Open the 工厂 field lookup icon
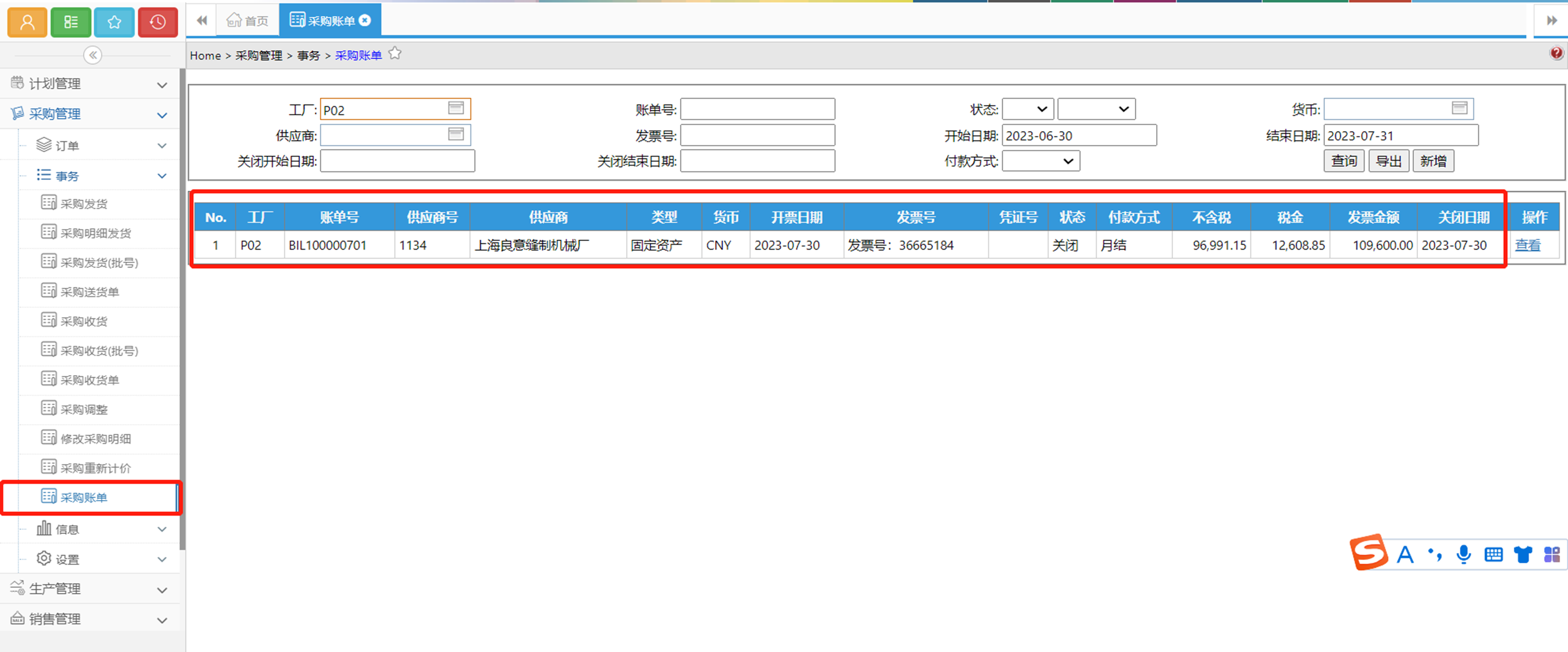1568x652 pixels. [456, 108]
